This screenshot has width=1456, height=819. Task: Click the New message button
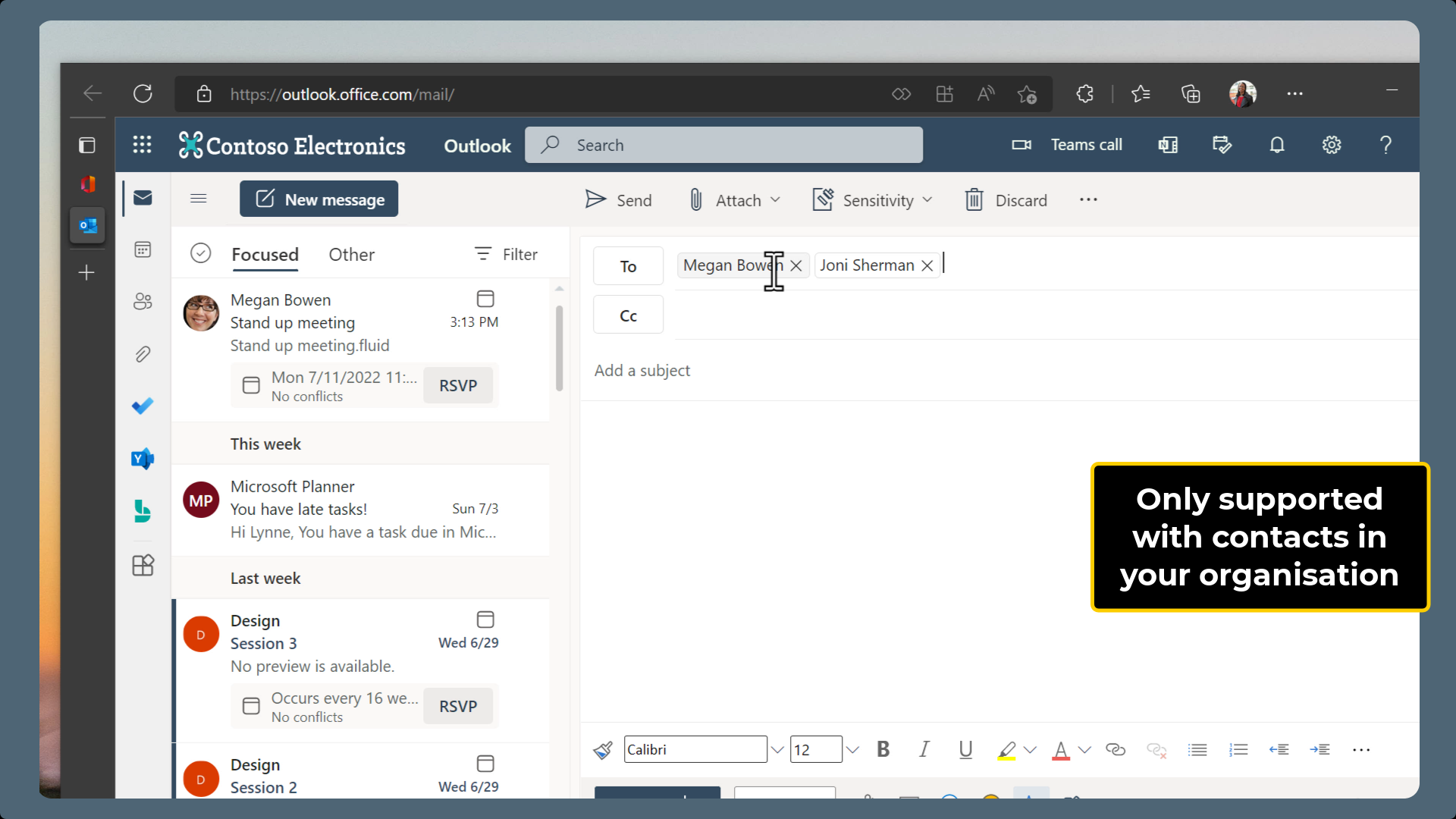pyautogui.click(x=318, y=199)
